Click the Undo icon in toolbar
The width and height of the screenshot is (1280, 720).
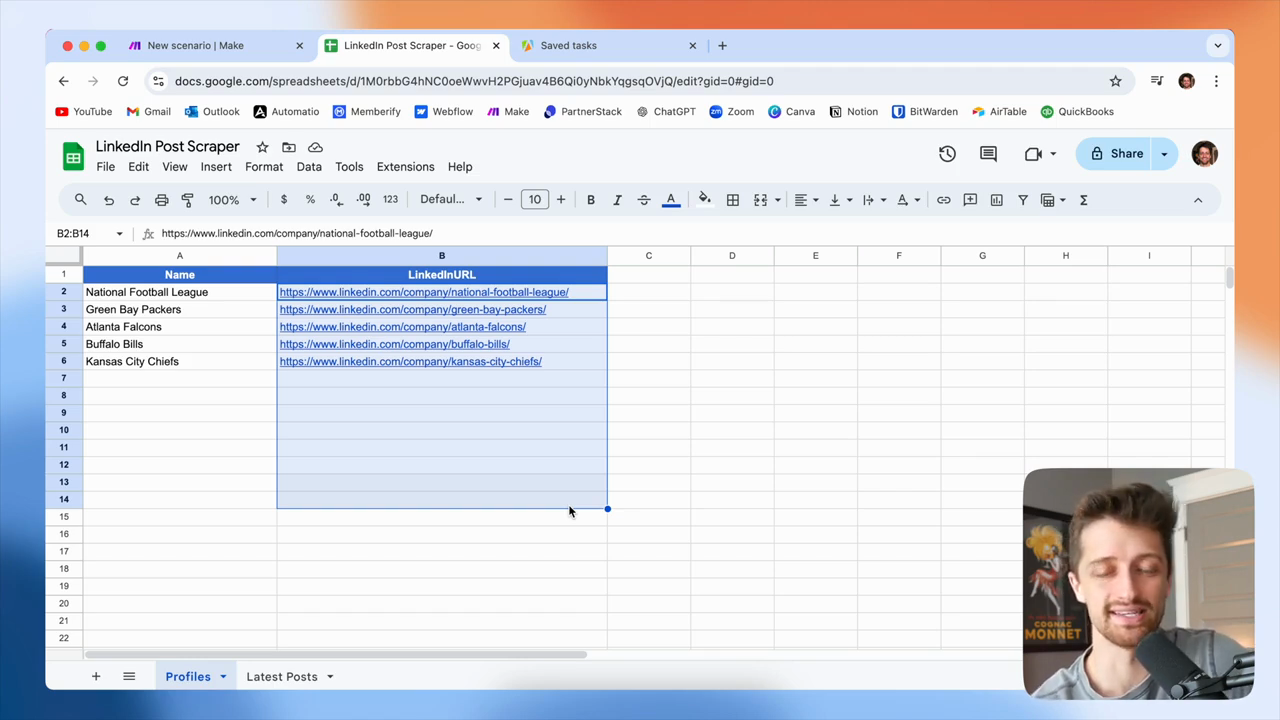(109, 200)
